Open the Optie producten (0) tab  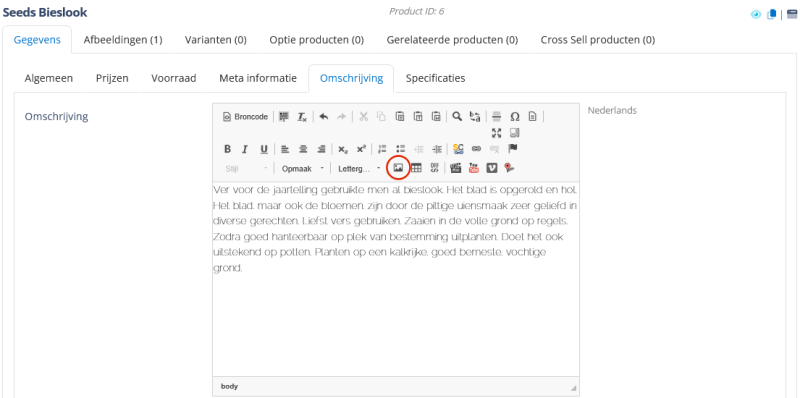coord(317,40)
